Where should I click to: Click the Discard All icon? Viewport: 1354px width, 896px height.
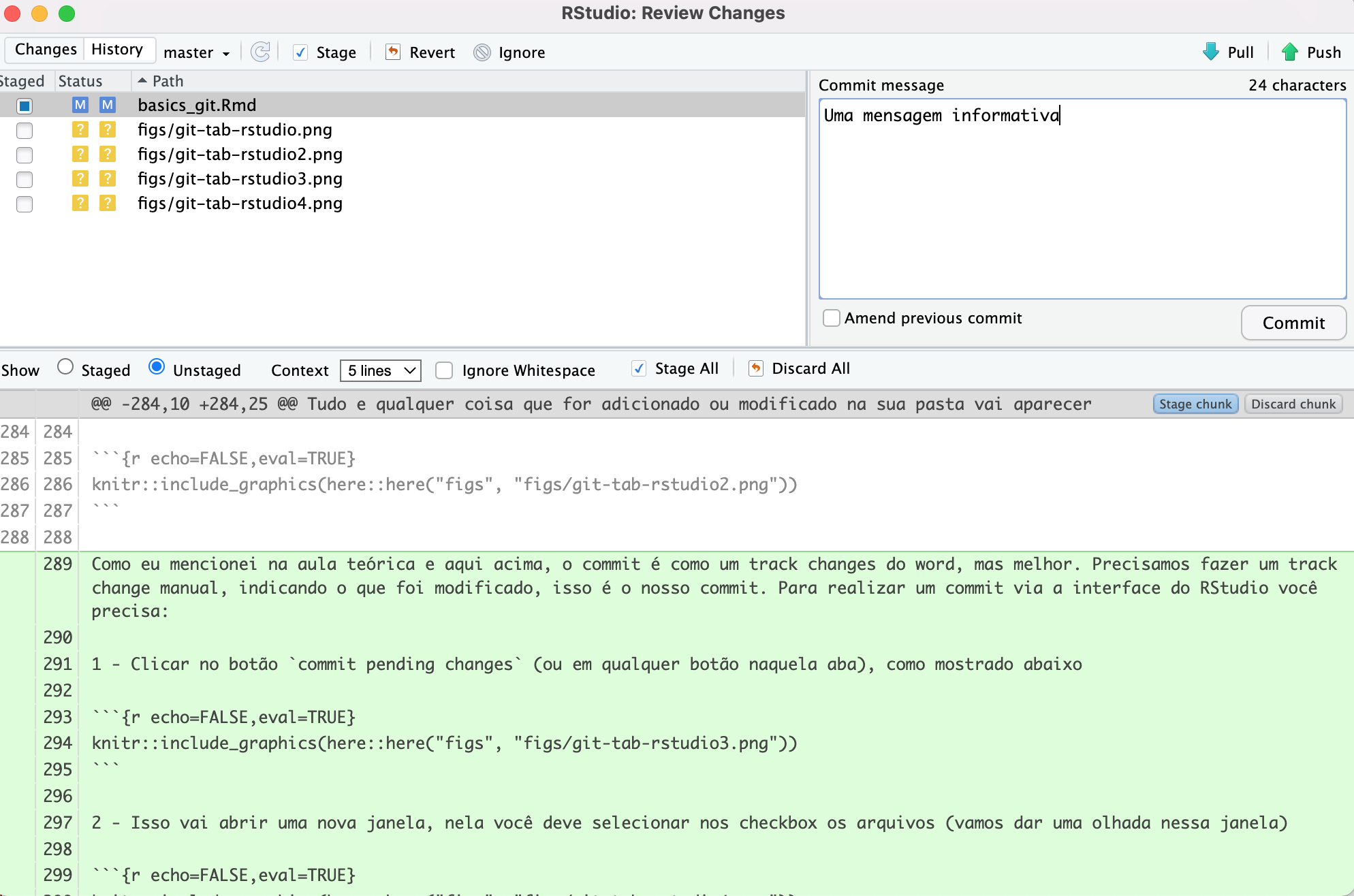point(755,368)
